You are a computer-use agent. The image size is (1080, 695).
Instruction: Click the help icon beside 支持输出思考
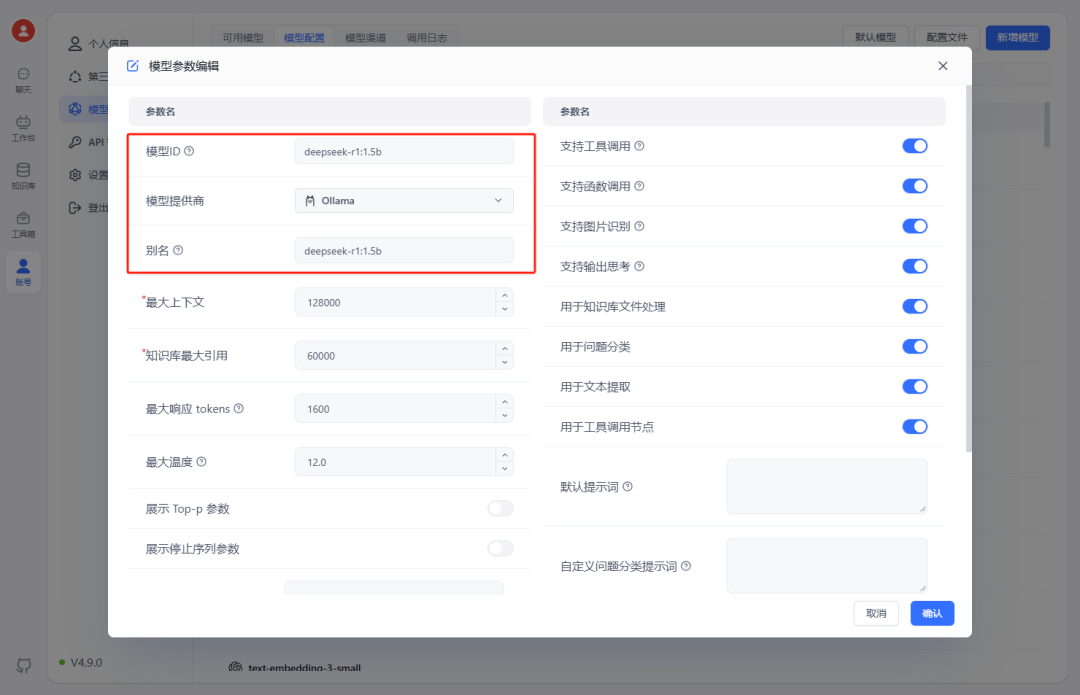(639, 266)
